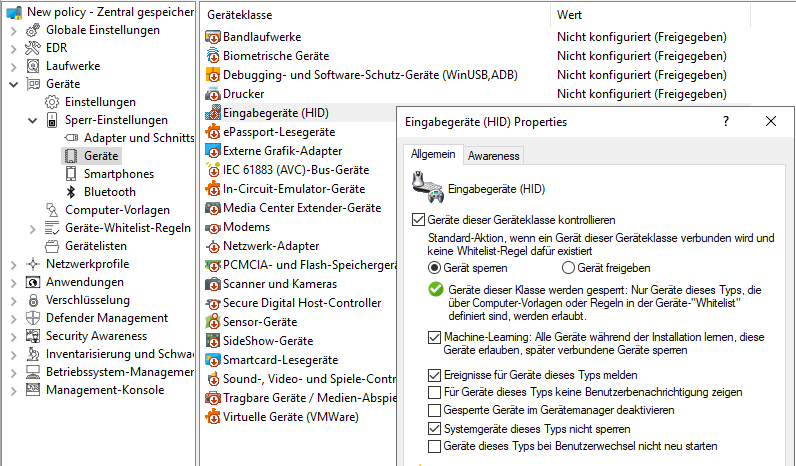Click the Bluetooth symbol icon
Viewport: 796px width, 466px height.
point(71,192)
